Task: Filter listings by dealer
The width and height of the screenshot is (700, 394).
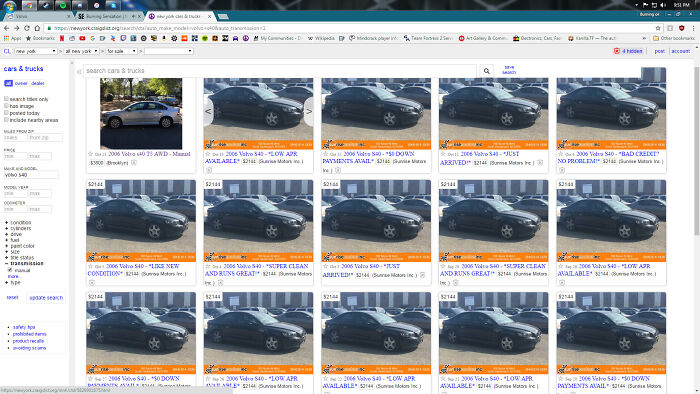Action: click(38, 83)
